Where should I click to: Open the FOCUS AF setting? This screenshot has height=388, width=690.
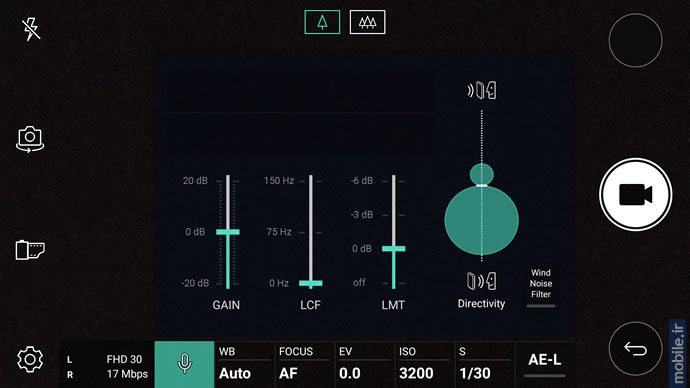click(304, 364)
